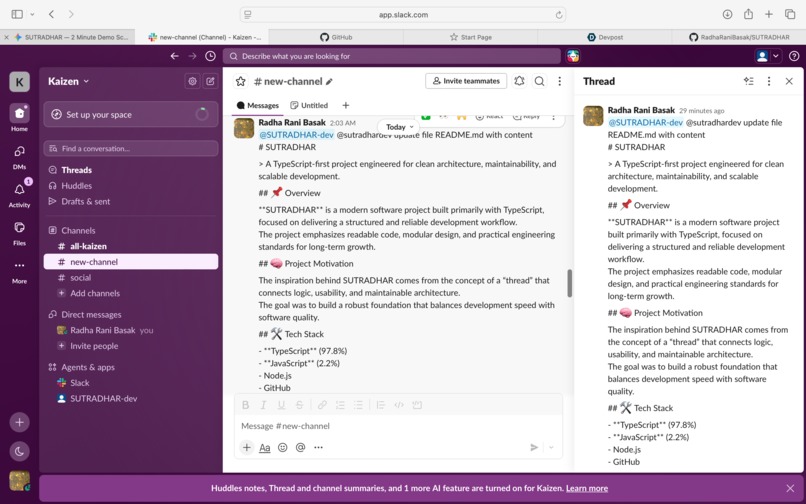Viewport: 806px width, 504px height.
Task: Open Slack history clock
Action: pos(210,56)
